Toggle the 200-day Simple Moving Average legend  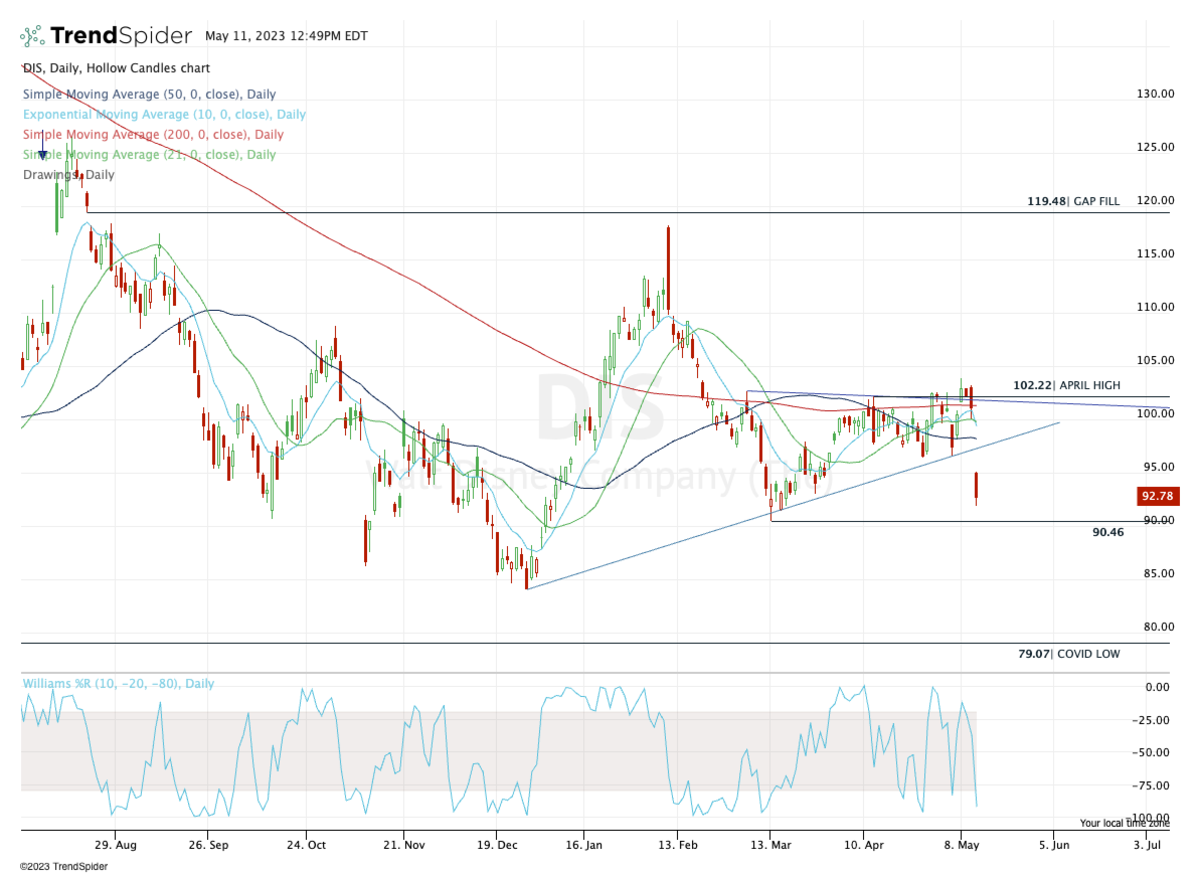[x=153, y=134]
